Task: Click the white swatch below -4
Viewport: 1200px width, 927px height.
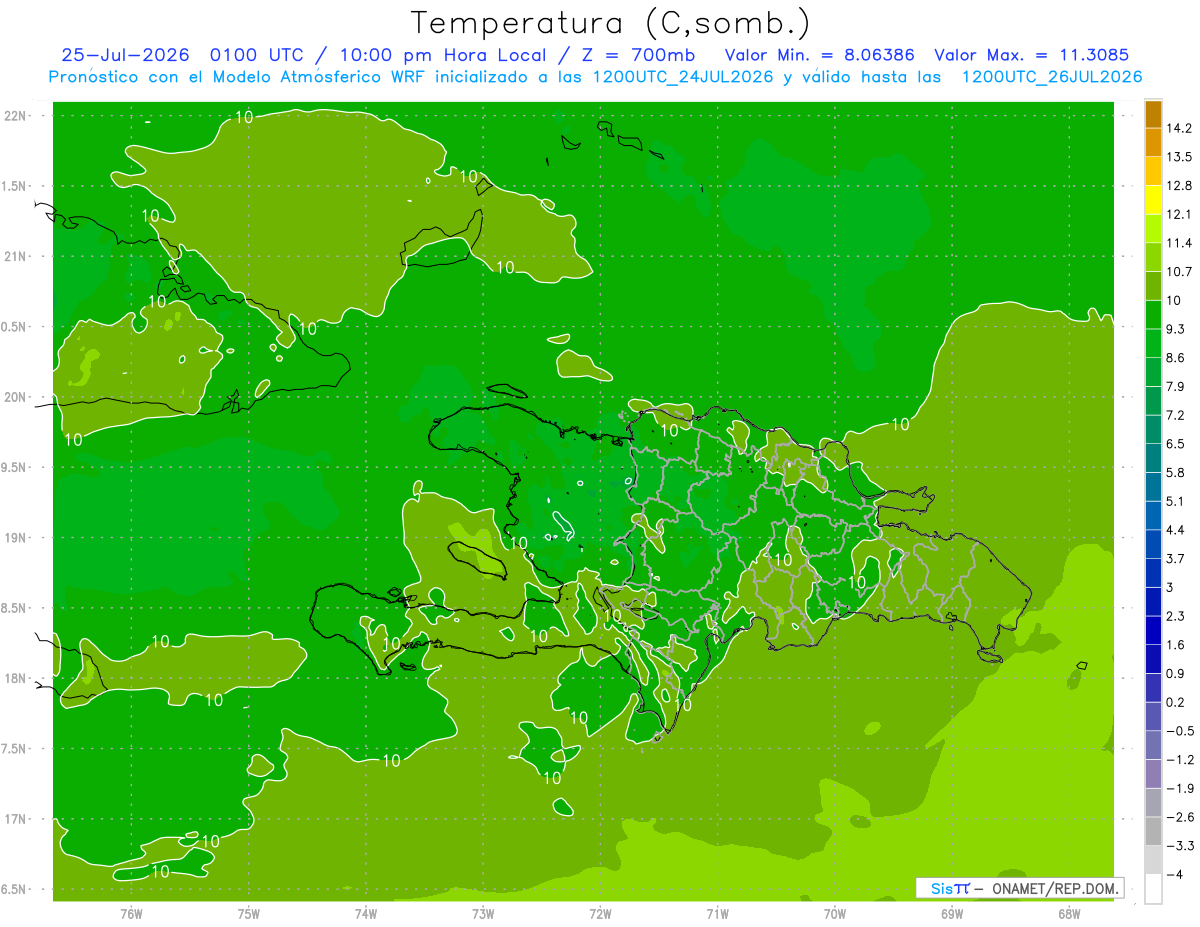Action: click(x=1153, y=889)
